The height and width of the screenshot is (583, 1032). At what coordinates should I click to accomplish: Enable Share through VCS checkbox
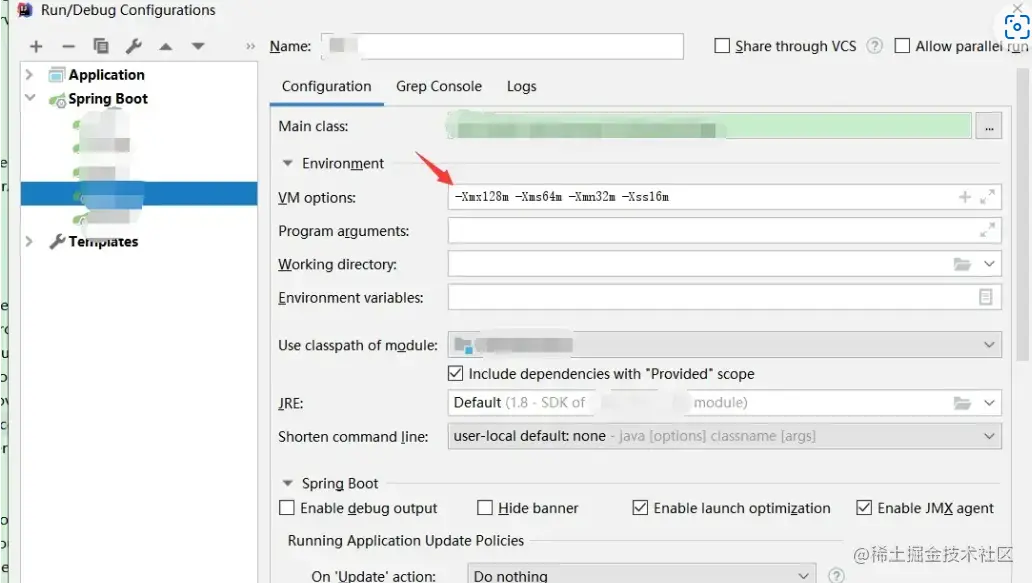coord(722,46)
